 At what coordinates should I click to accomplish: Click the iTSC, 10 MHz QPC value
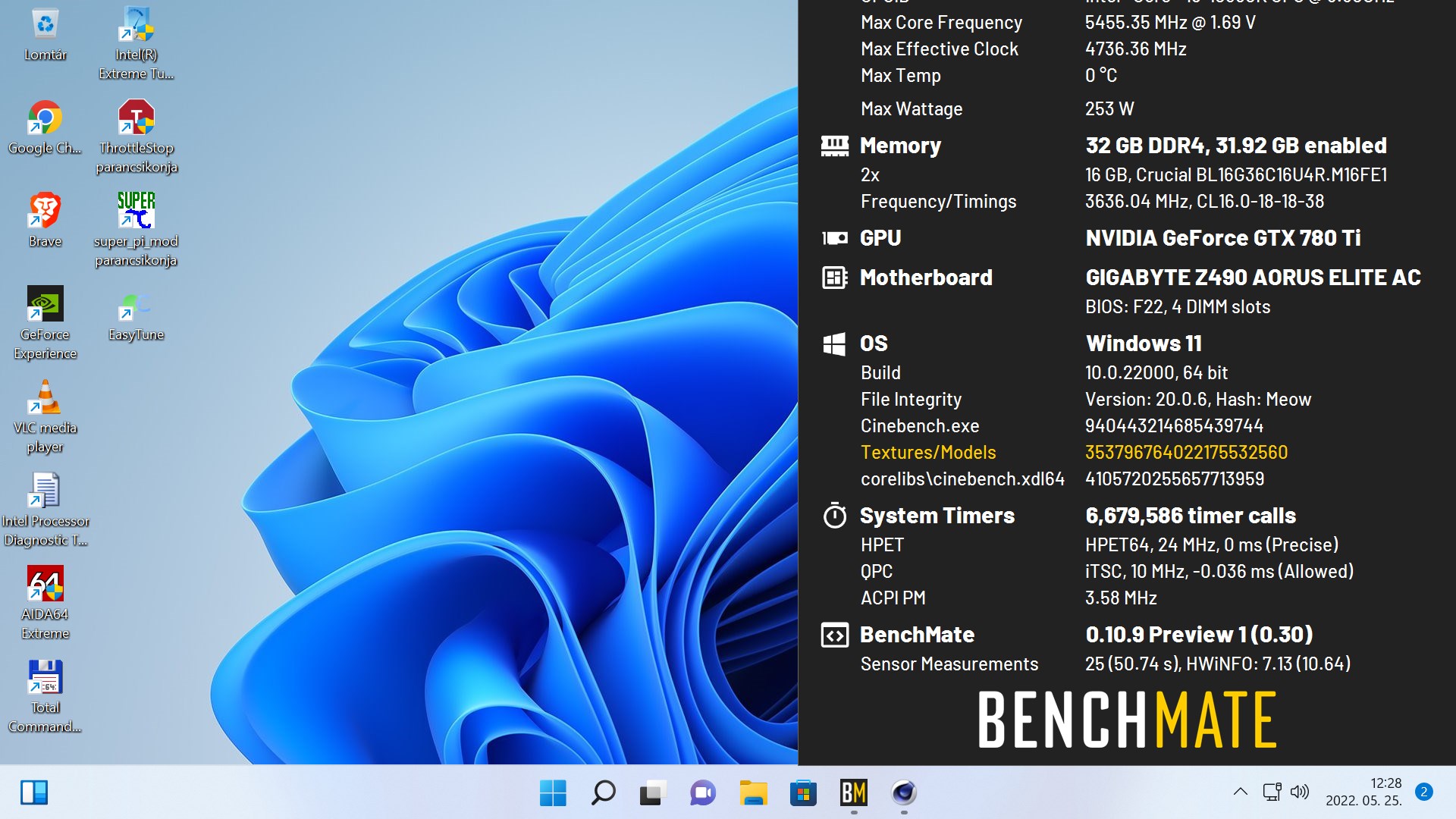click(x=1219, y=572)
